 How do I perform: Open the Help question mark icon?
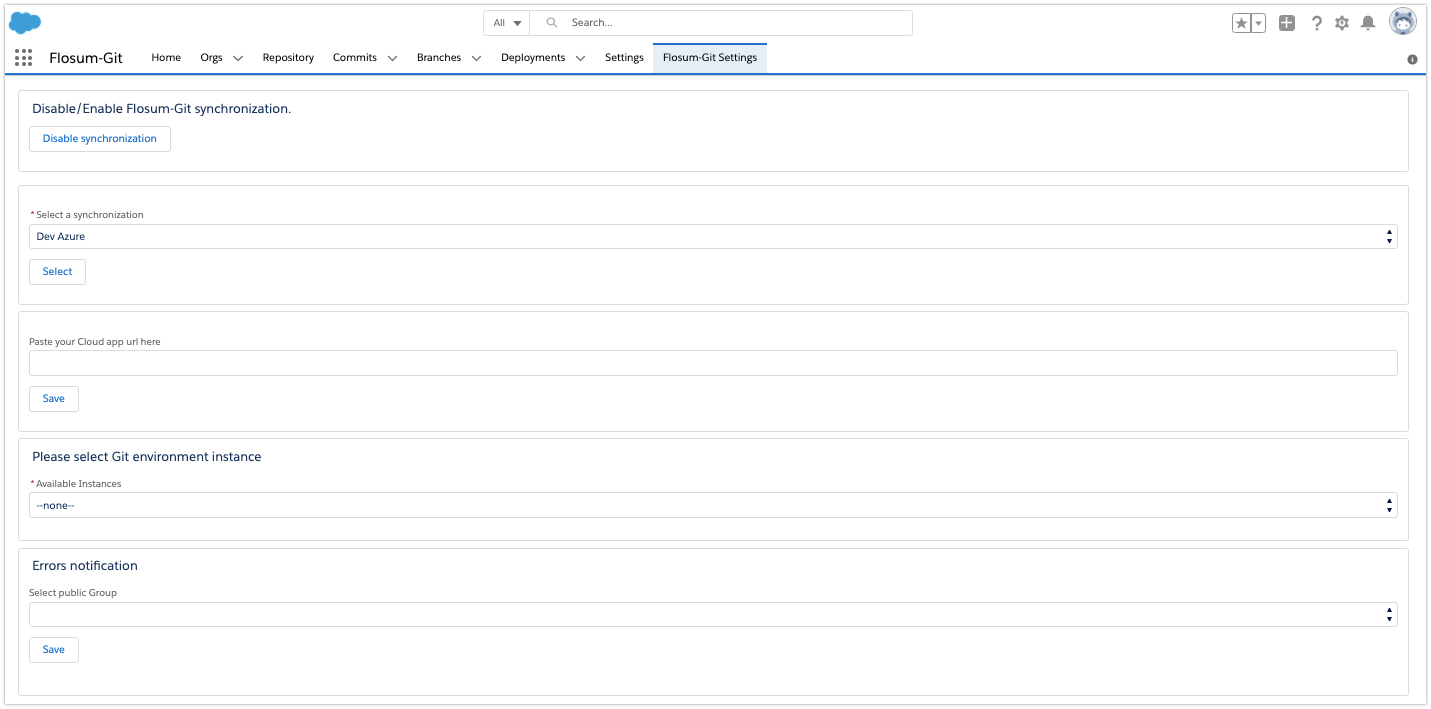pos(1316,23)
